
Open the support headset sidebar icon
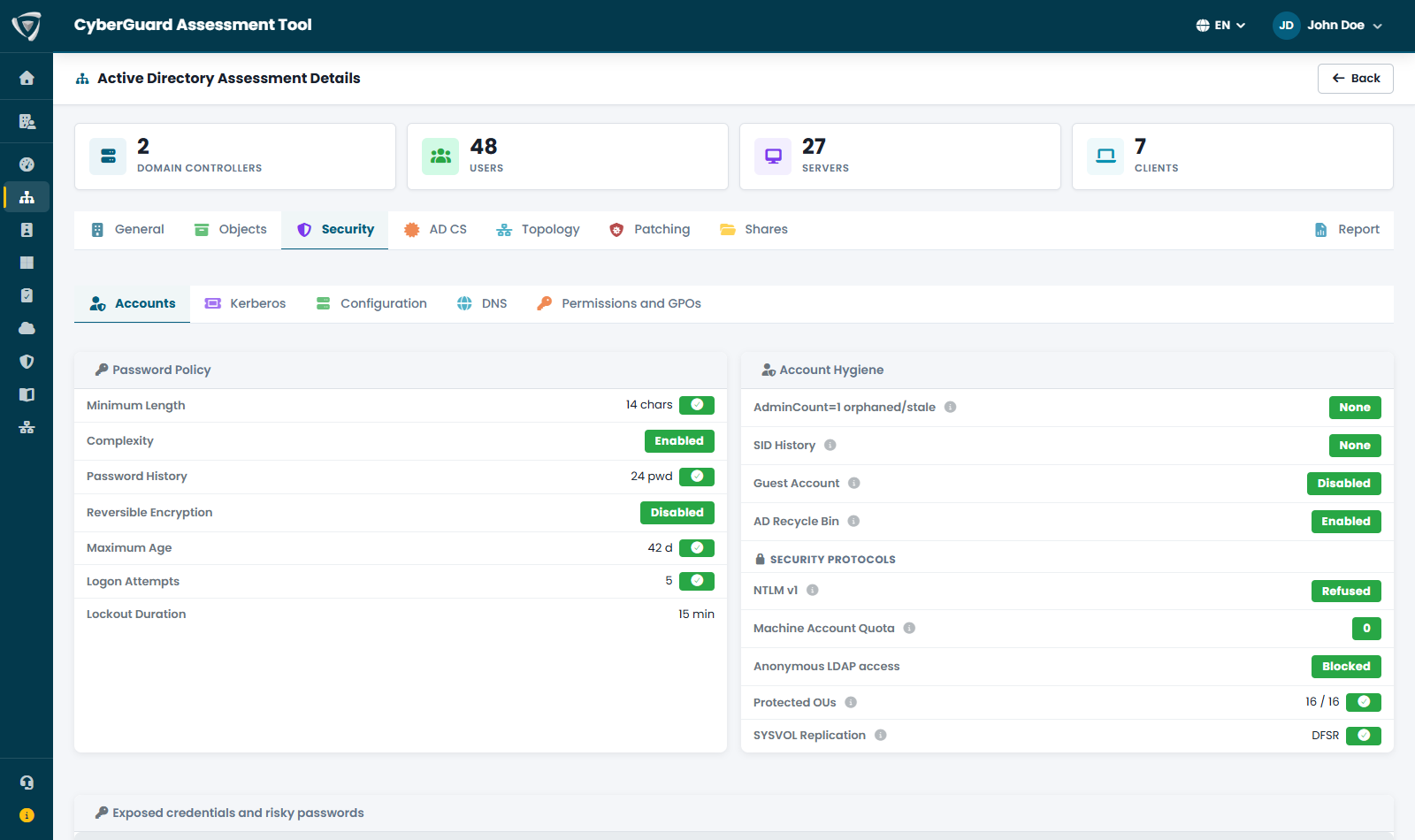pyautogui.click(x=27, y=783)
